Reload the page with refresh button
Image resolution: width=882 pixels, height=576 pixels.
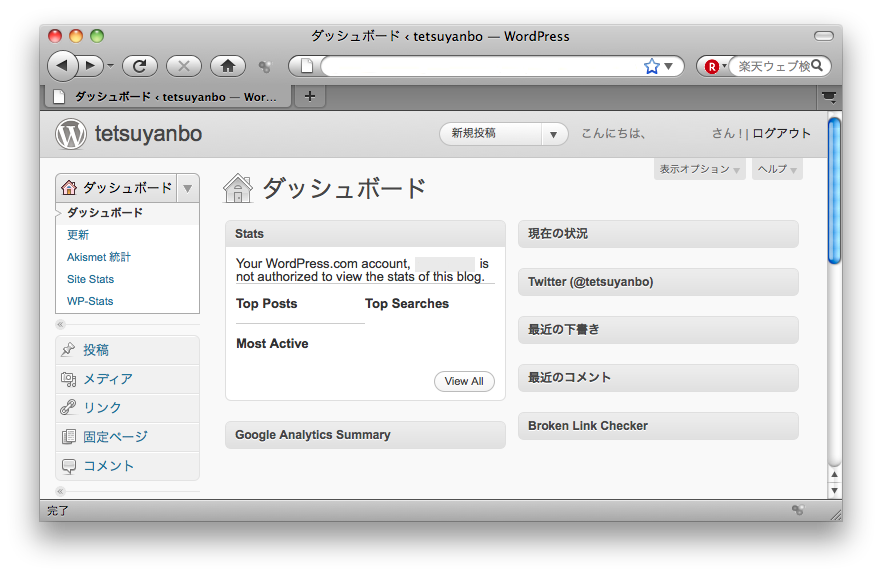pyautogui.click(x=140, y=66)
